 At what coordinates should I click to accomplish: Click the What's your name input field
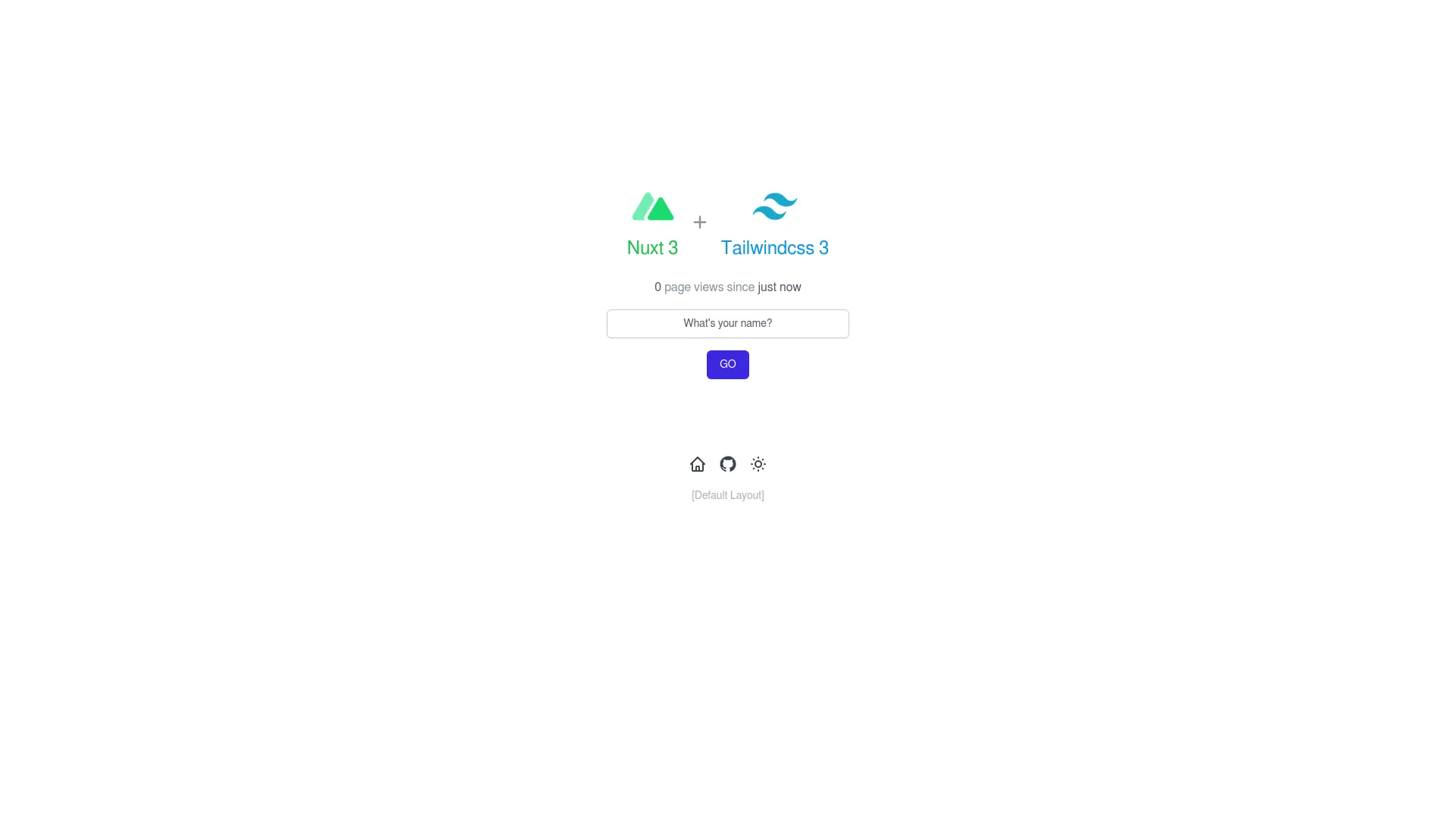728,322
